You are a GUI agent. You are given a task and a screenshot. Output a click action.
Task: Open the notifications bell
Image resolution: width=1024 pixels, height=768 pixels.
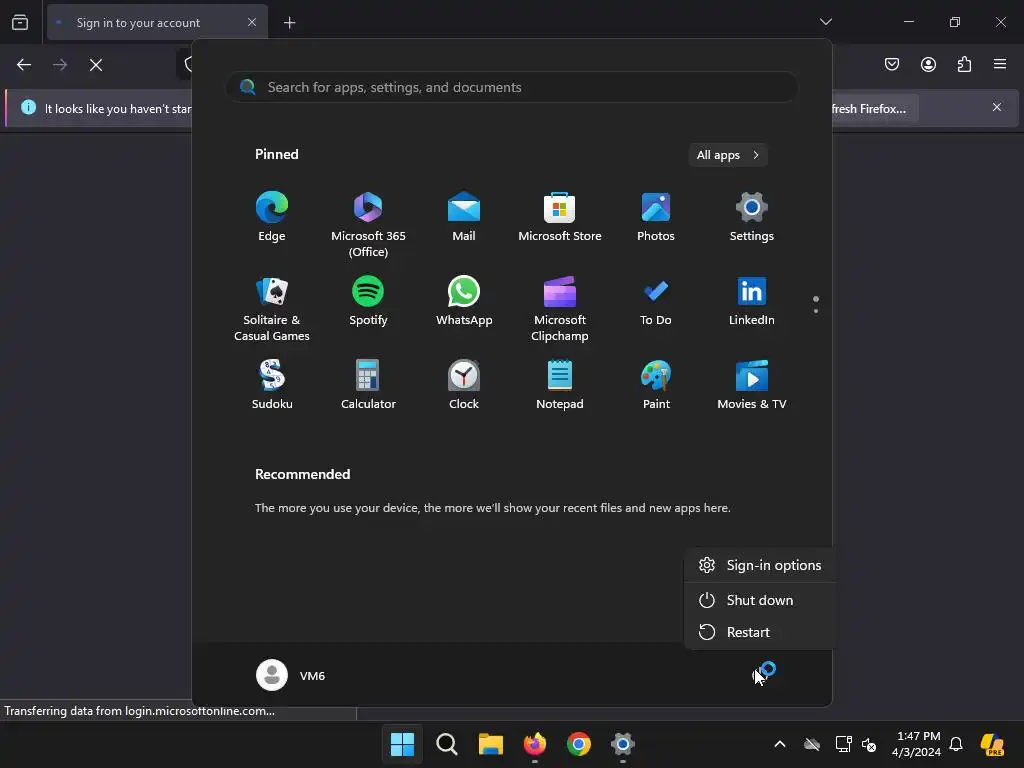tap(956, 744)
